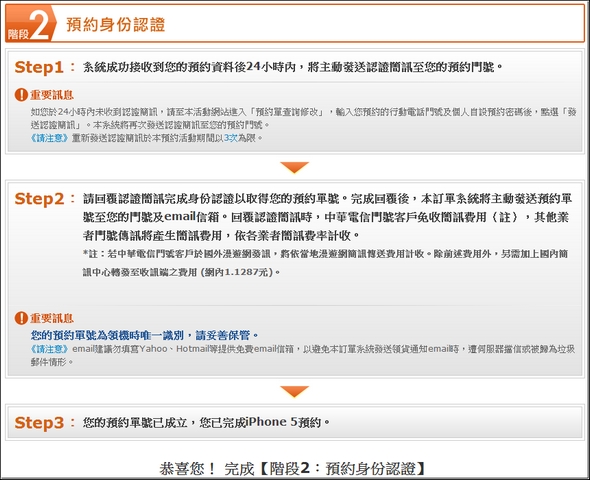This screenshot has width=590, height=480.
Task: Click the Step1 orange label
Action: tap(39, 67)
